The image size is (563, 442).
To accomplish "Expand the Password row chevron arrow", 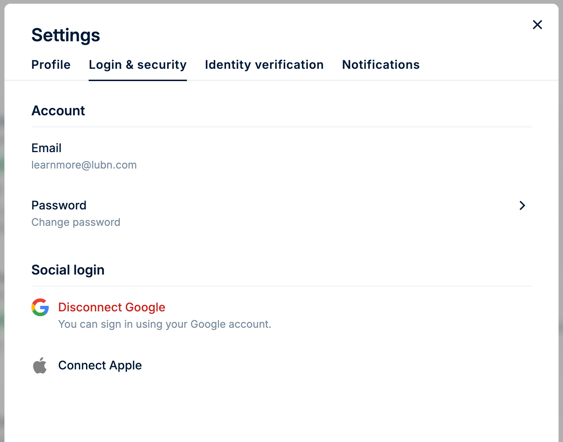I will (x=522, y=205).
